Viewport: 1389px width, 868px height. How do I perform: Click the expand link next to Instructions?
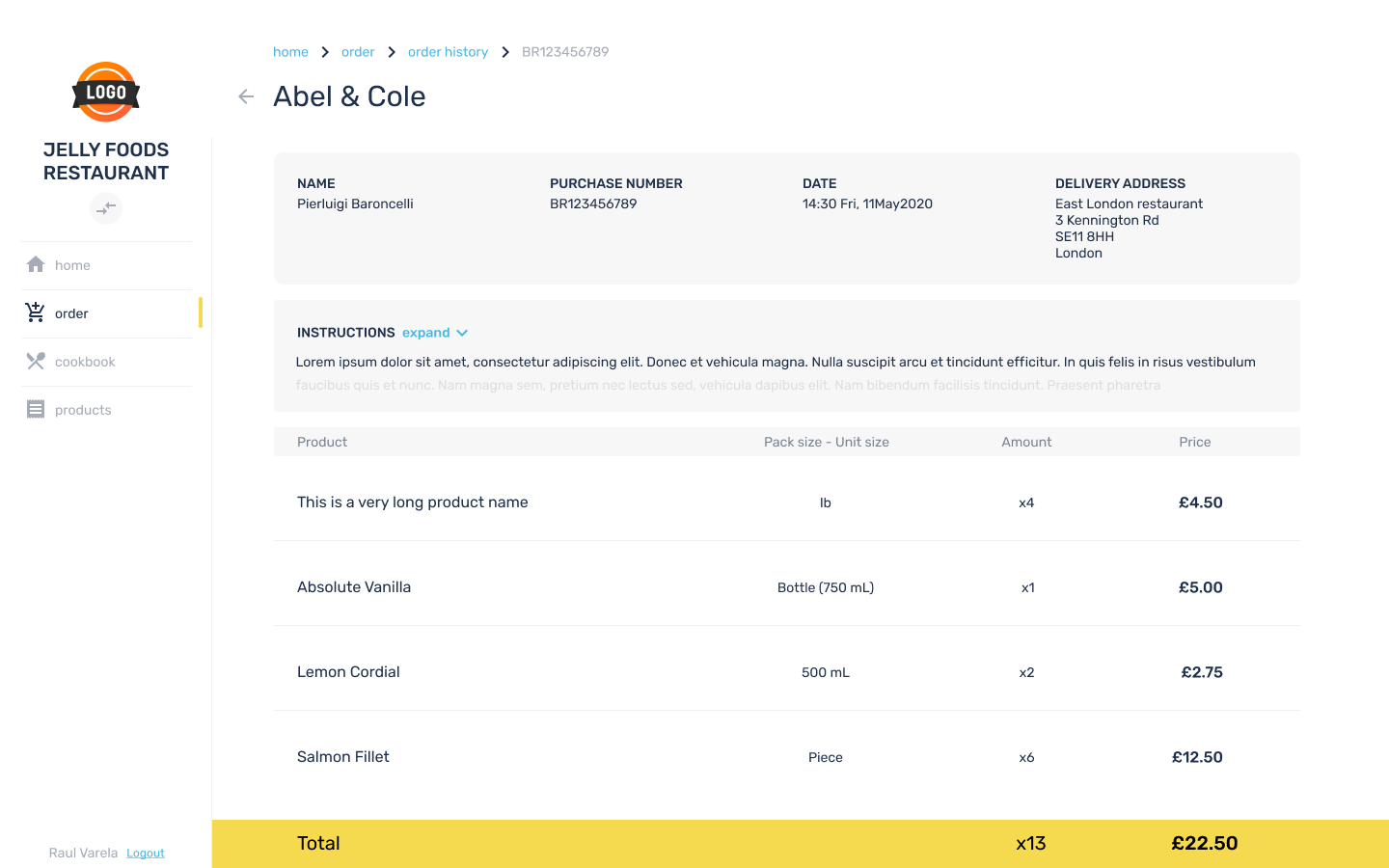(x=426, y=333)
